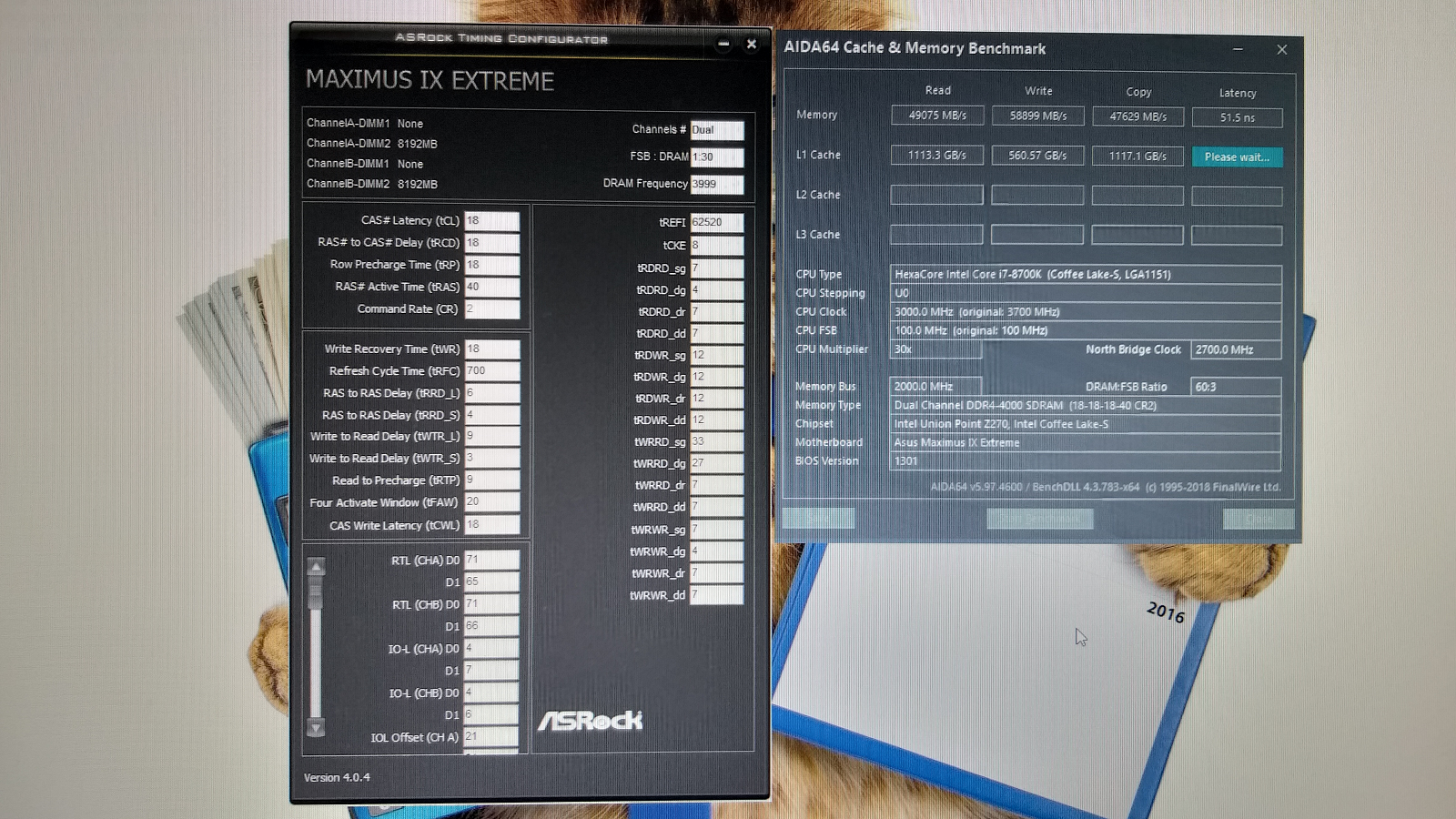Click the L1 Cache Read result 1113.3 GB/s

937,155
